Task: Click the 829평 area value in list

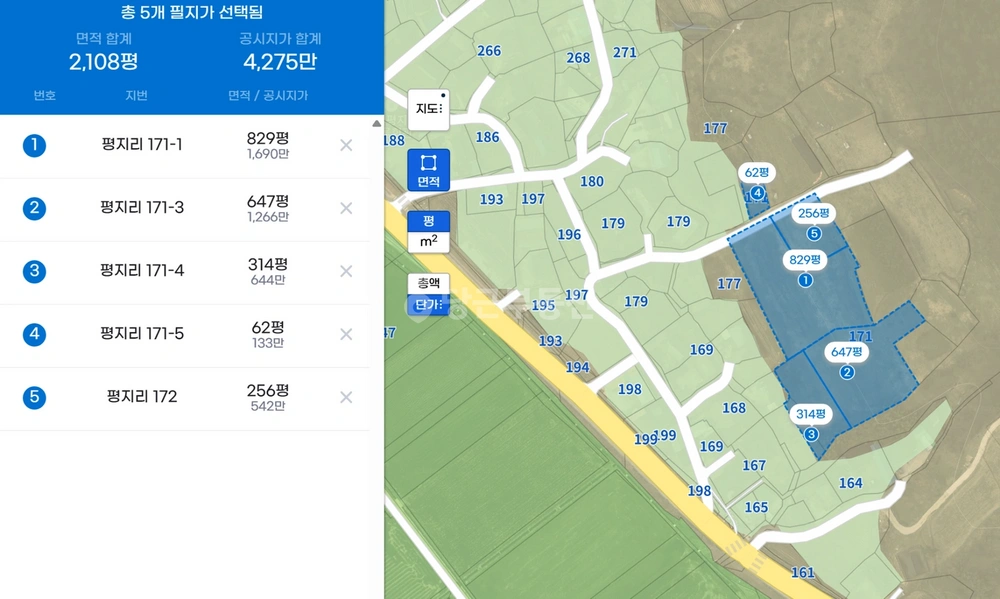Action: click(x=268, y=138)
